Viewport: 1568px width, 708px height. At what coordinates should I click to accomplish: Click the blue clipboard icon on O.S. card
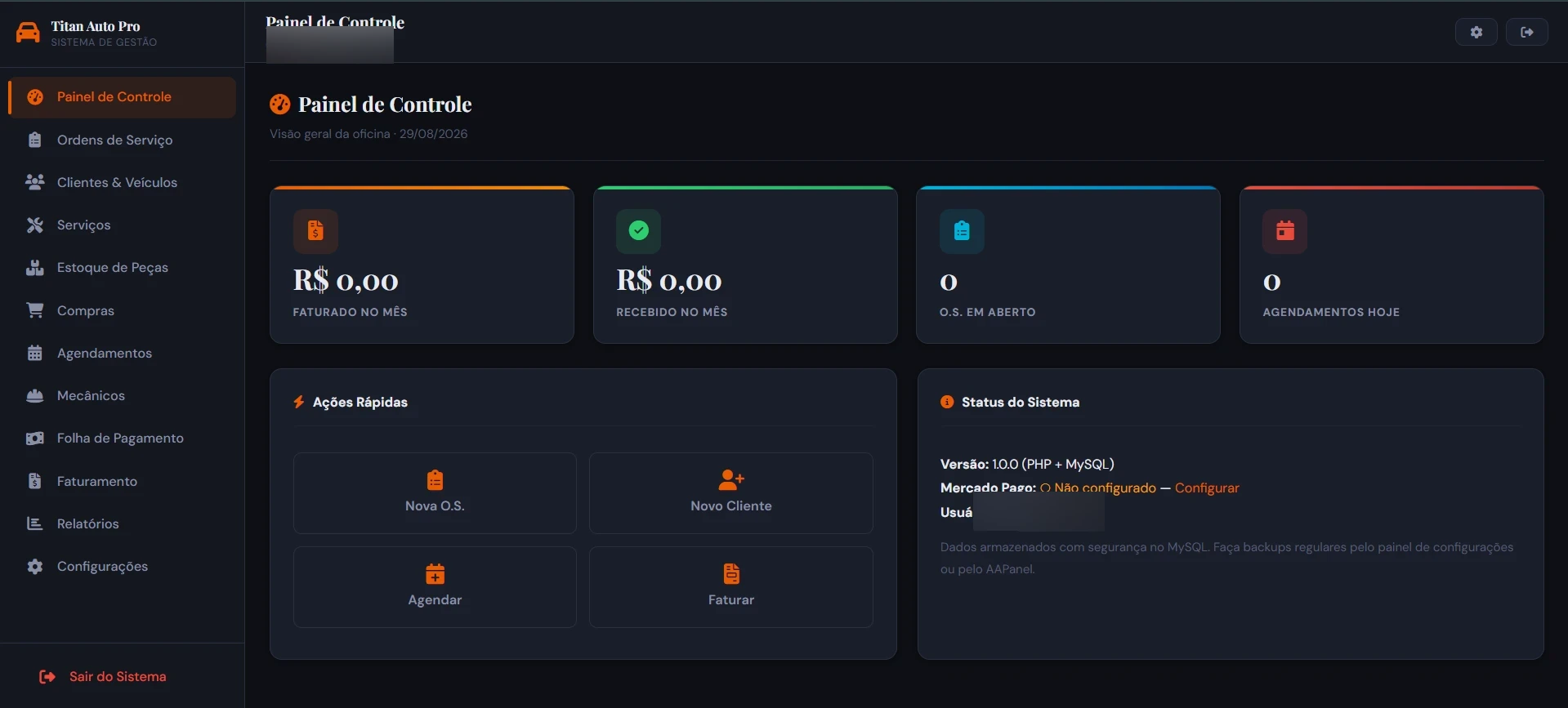click(962, 231)
